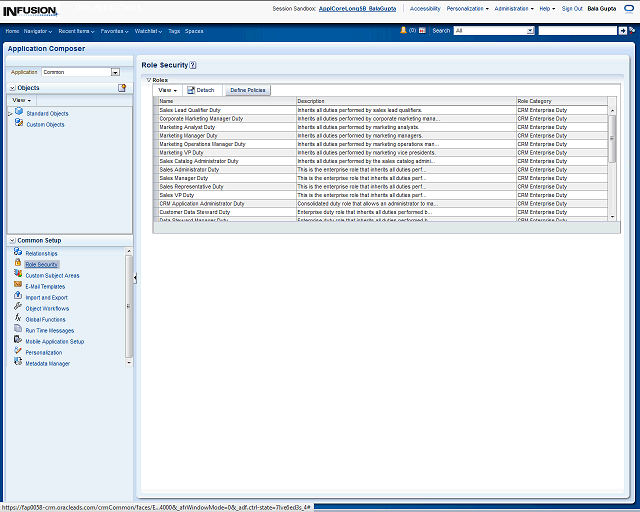Click the notifications bell icon
The width and height of the screenshot is (640, 512).
pyautogui.click(x=402, y=31)
